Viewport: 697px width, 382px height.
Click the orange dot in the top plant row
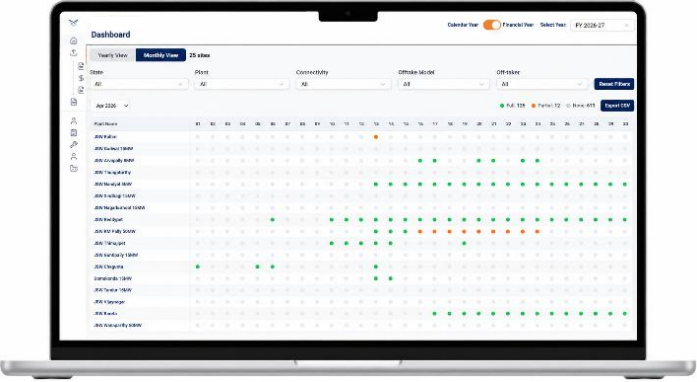coord(376,137)
